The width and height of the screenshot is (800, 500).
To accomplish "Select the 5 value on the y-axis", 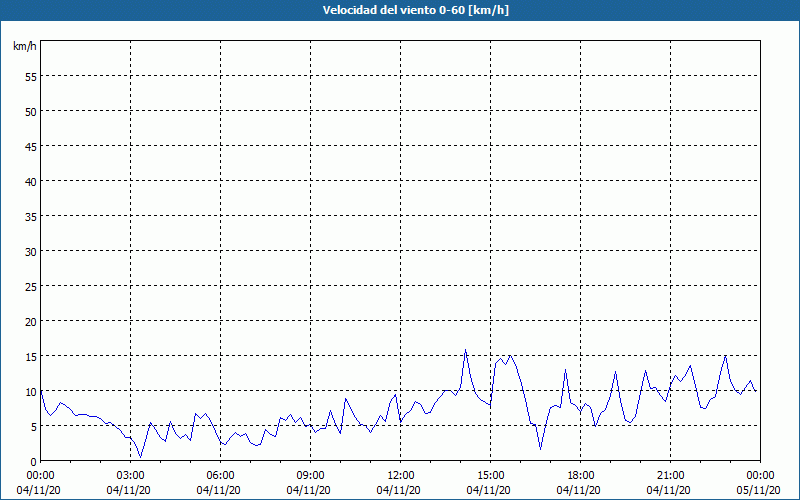I will click(x=34, y=427).
